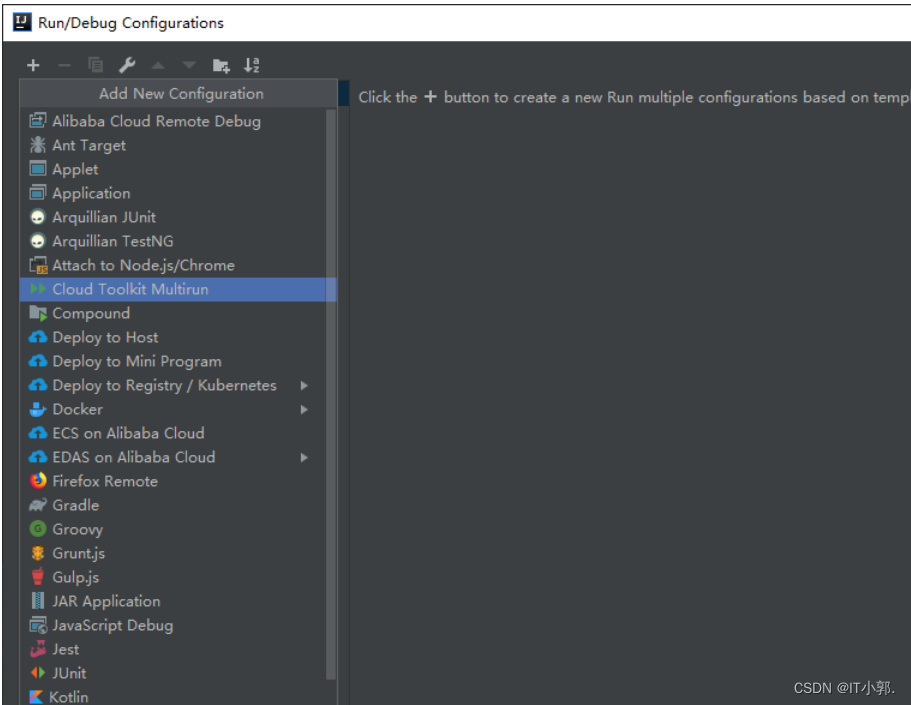Click the Arquillian TestNG alien icon
911x705 pixels.
38,241
